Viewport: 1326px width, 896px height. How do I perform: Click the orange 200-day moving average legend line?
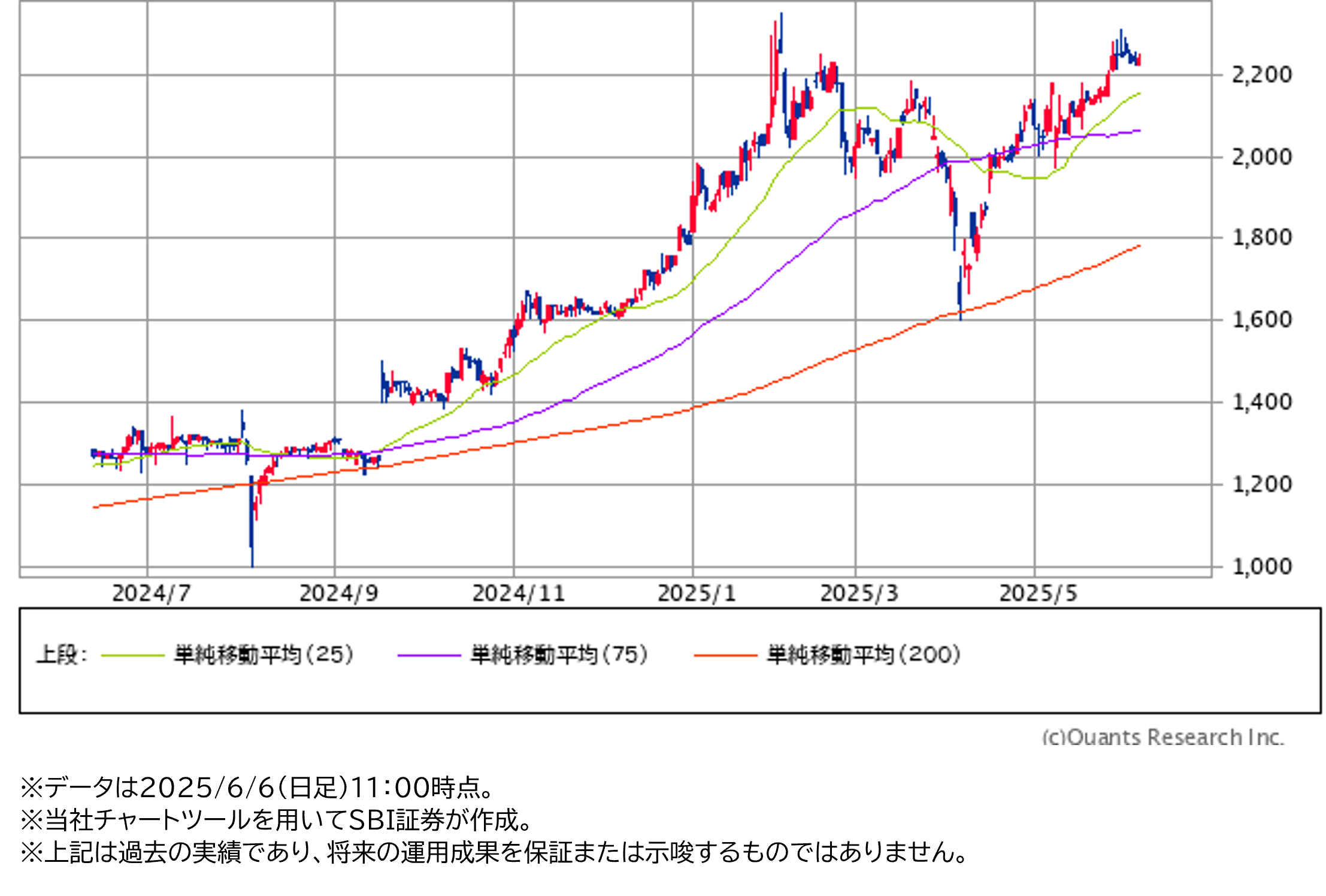(x=725, y=656)
